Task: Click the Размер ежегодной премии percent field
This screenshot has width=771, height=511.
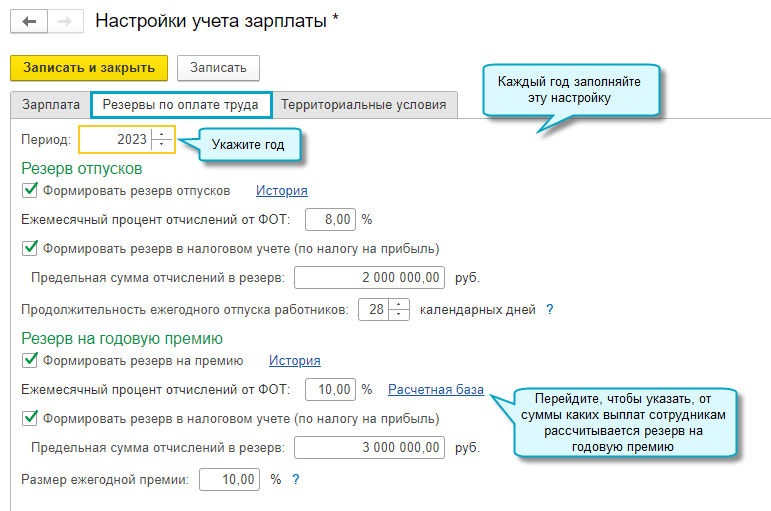Action: pyautogui.click(x=230, y=480)
